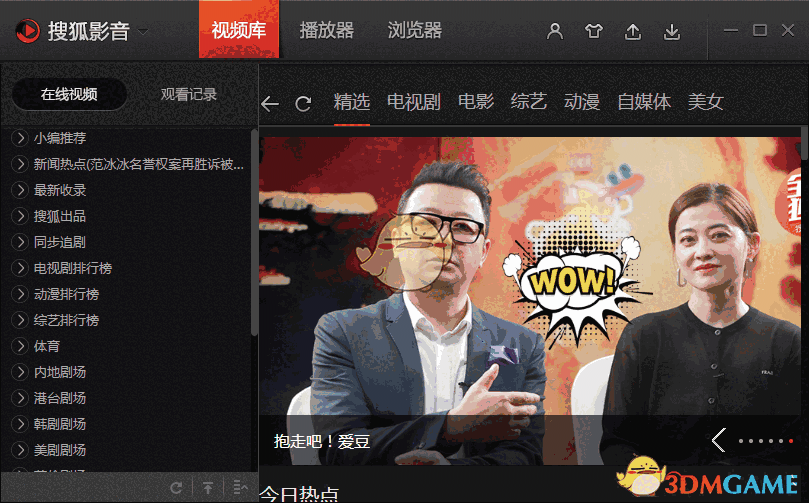Image resolution: width=809 pixels, height=503 pixels.
Task: Select the red active carousel dot
Action: (x=791, y=441)
